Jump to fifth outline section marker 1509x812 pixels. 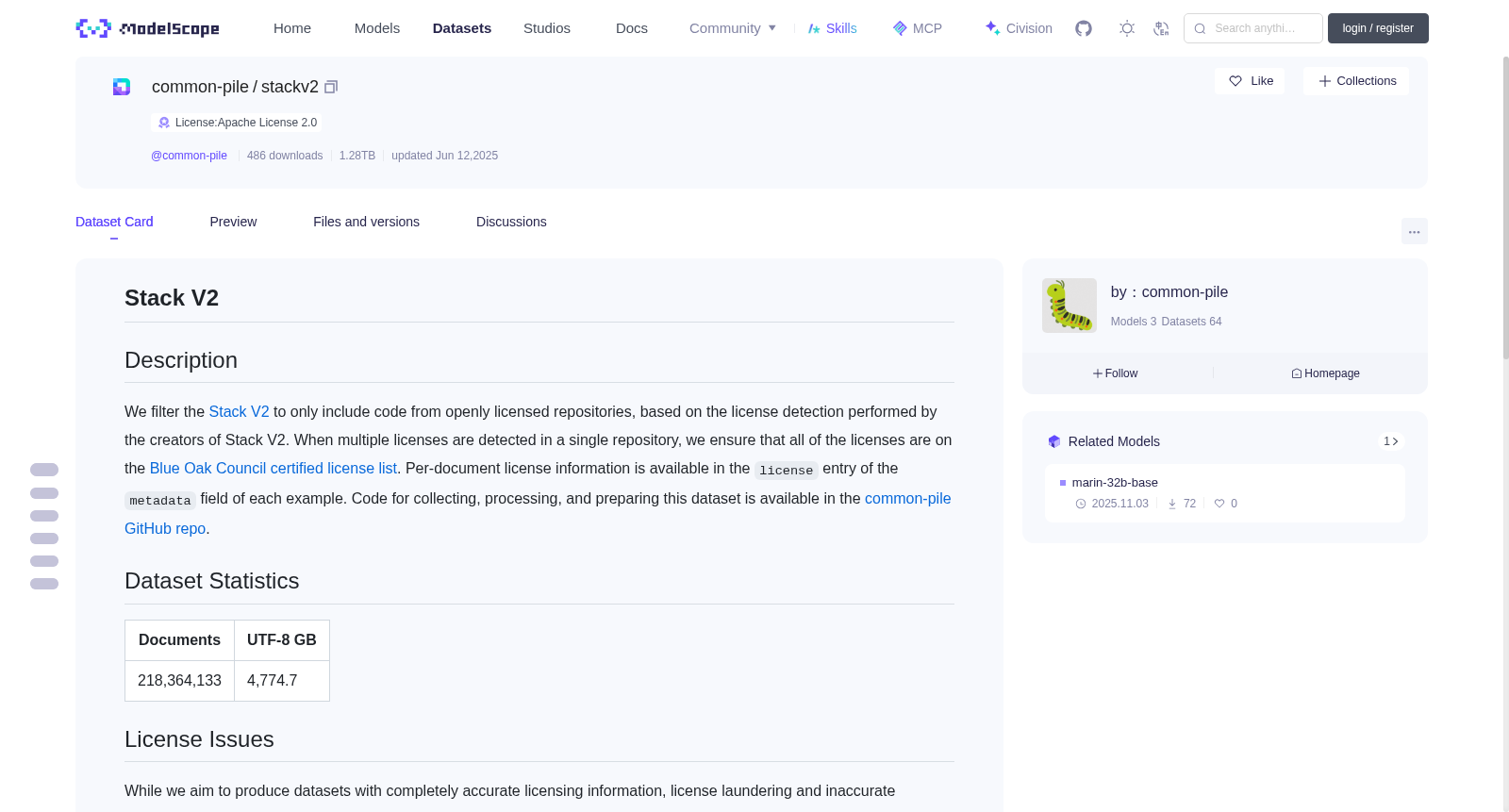tap(44, 561)
